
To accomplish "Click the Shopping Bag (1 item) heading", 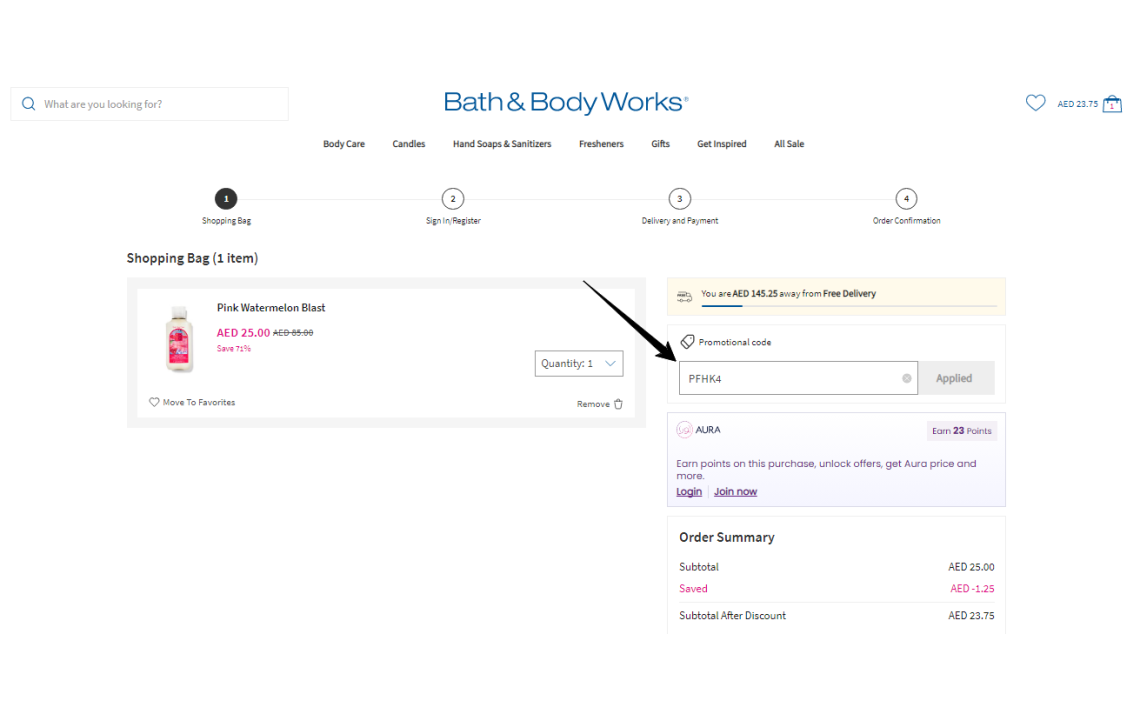I will click(192, 258).
